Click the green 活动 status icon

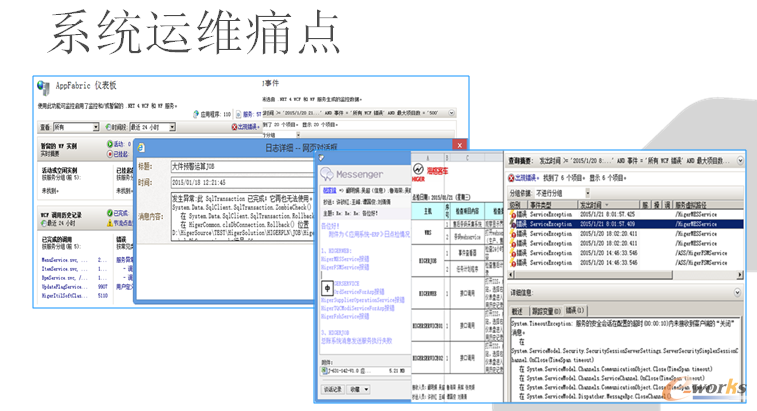click(x=110, y=143)
